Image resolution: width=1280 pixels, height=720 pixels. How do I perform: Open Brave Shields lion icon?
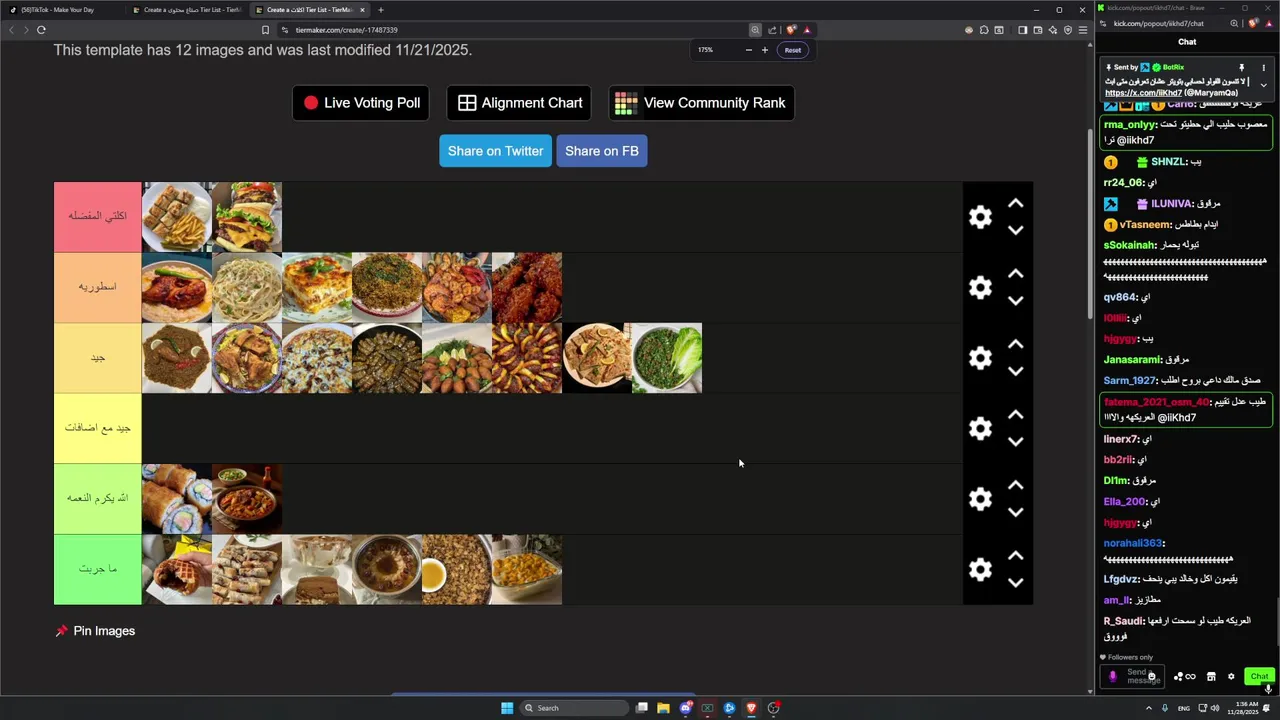click(x=791, y=30)
